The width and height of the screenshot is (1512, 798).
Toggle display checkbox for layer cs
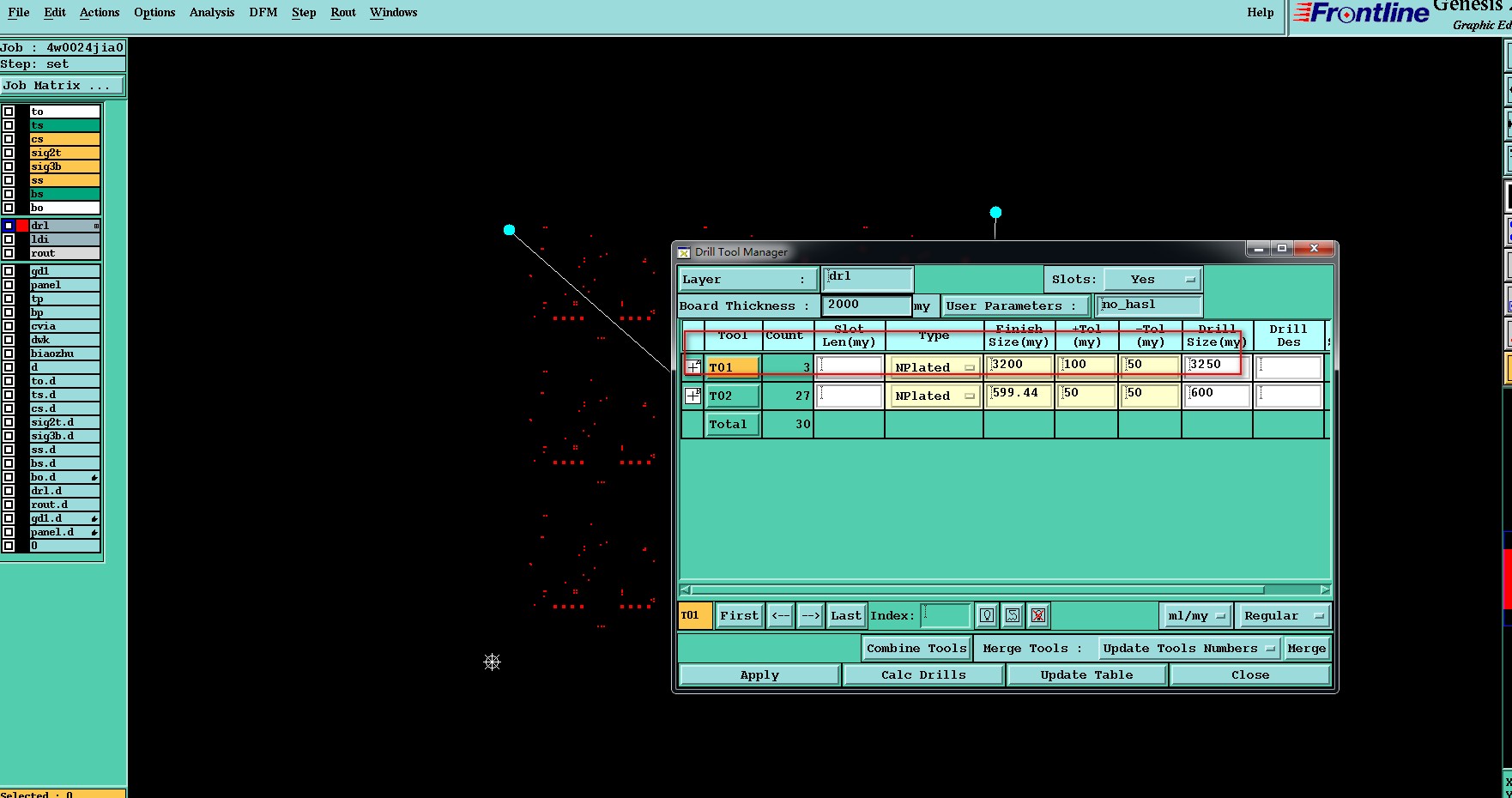[x=9, y=139]
